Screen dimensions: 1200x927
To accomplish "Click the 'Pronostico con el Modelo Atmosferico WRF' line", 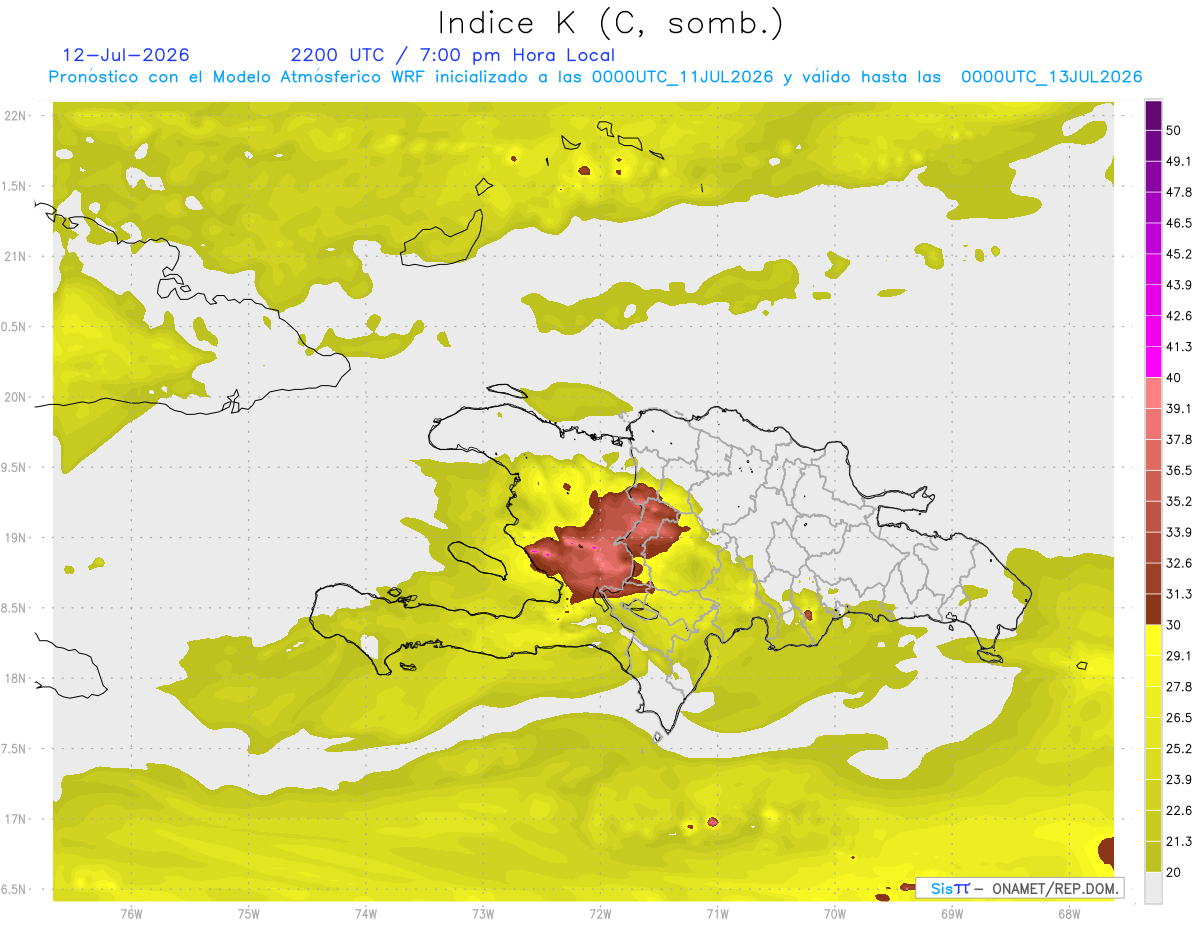I will (595, 77).
